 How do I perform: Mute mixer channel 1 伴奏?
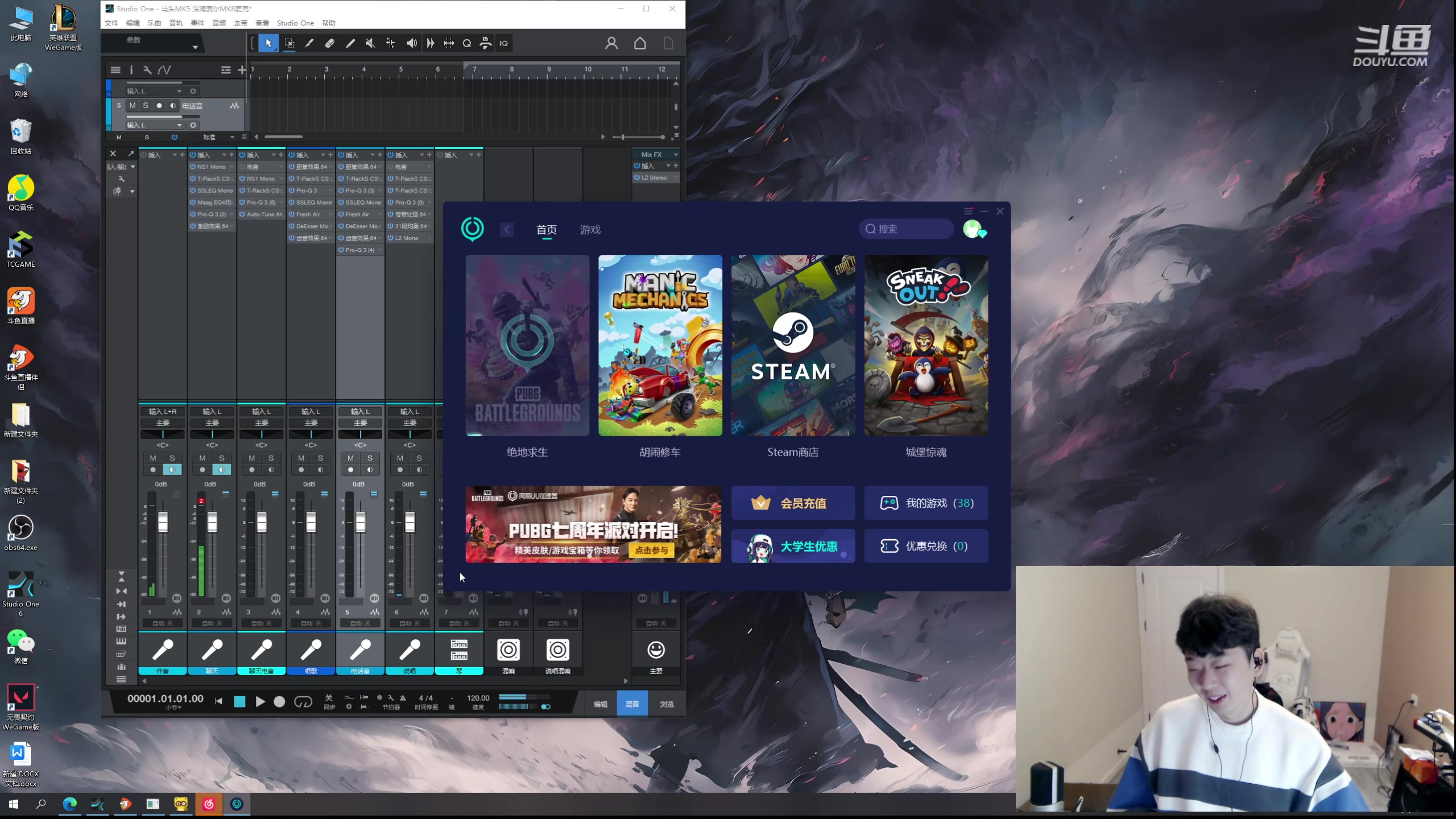pyautogui.click(x=152, y=458)
